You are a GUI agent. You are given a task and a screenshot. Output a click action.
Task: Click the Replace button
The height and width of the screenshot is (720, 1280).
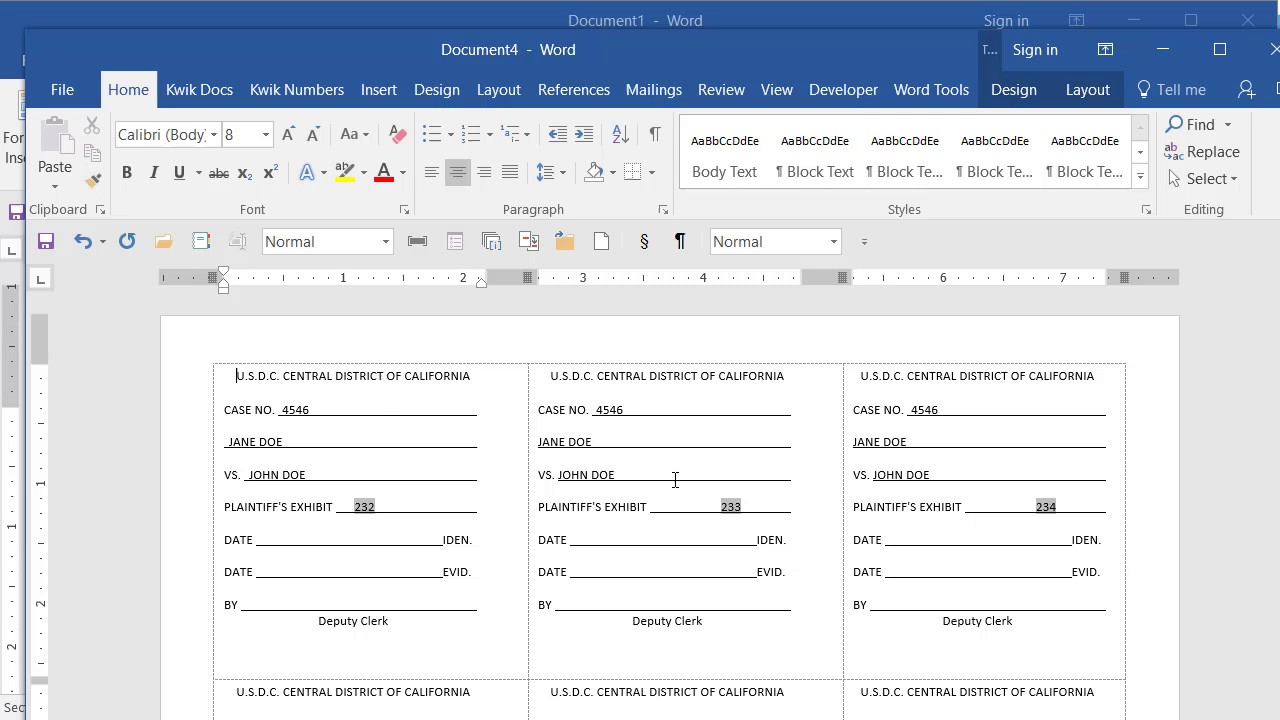[1202, 152]
